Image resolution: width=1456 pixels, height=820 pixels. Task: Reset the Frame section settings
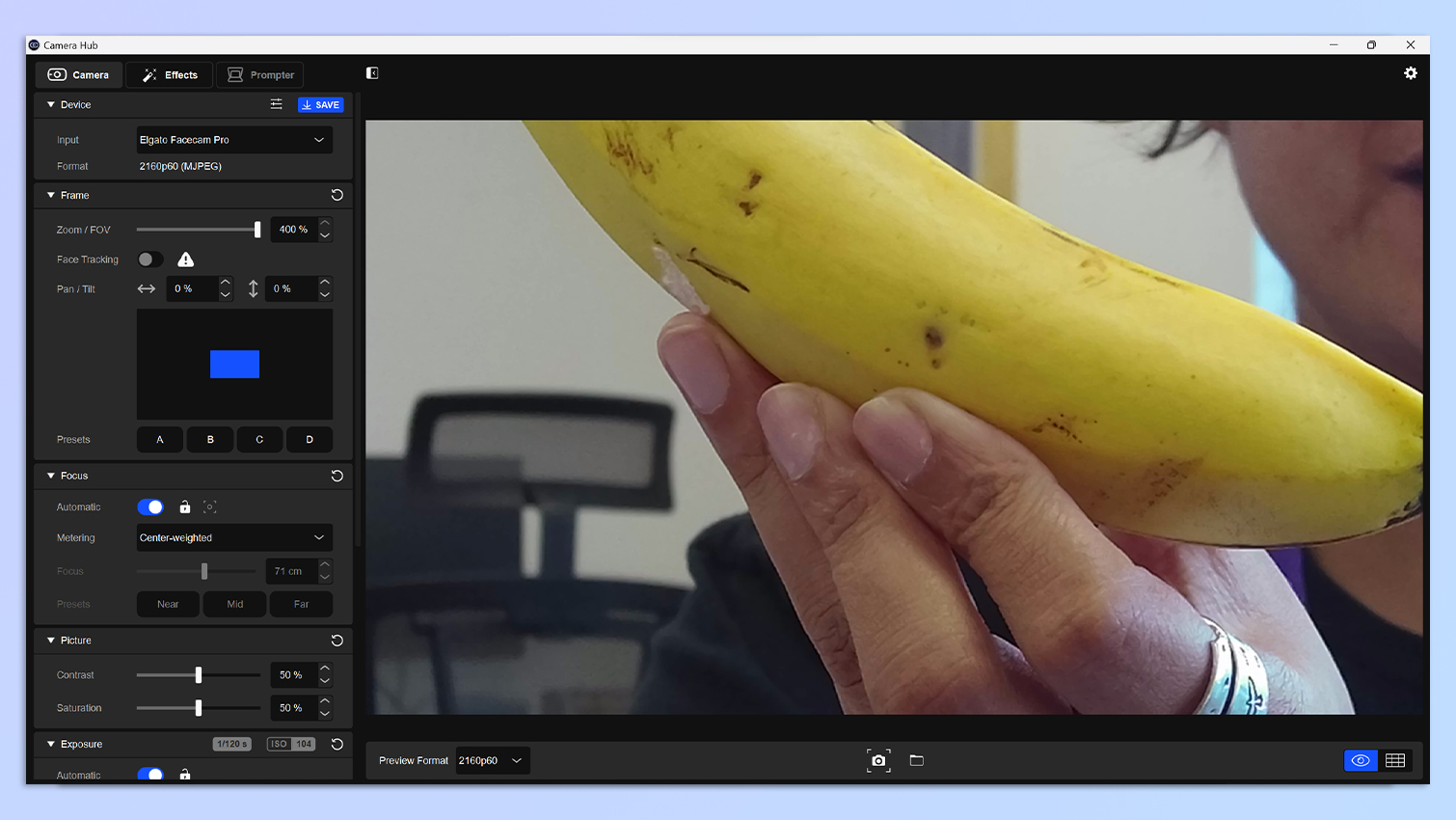coord(337,195)
